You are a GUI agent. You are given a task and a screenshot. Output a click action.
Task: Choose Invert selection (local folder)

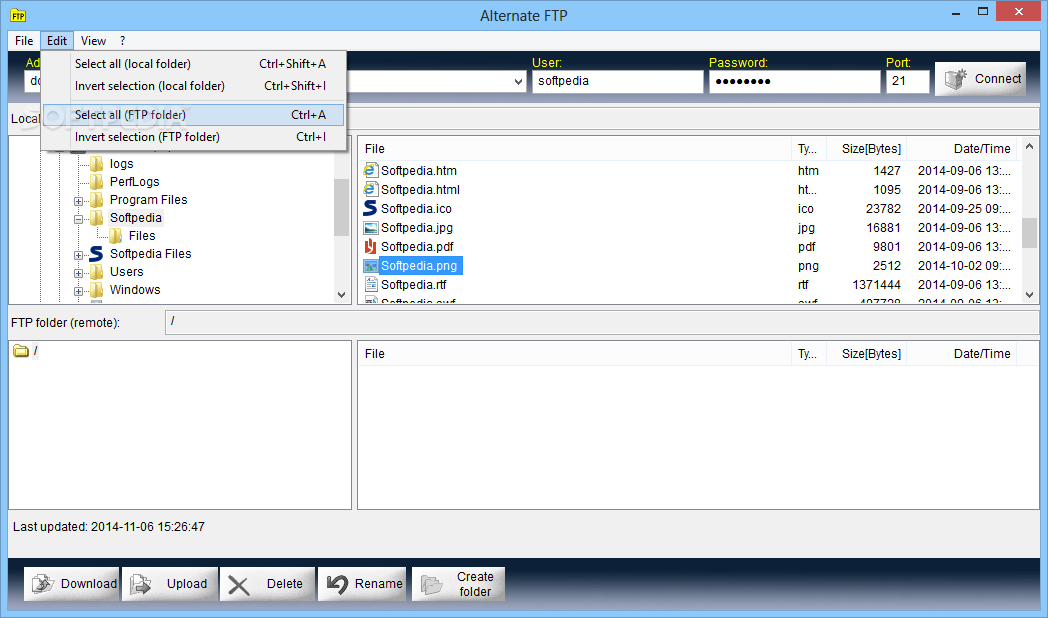tap(194, 86)
